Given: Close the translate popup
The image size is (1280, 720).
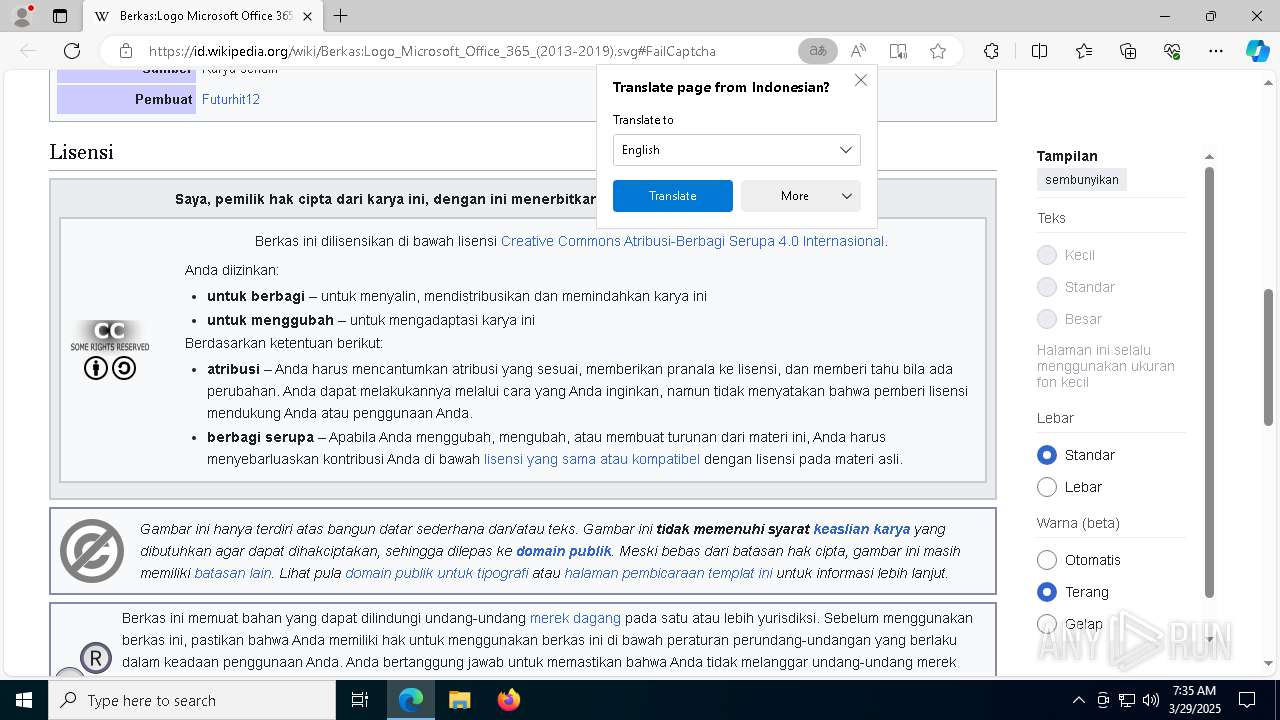Looking at the screenshot, I should (x=860, y=80).
